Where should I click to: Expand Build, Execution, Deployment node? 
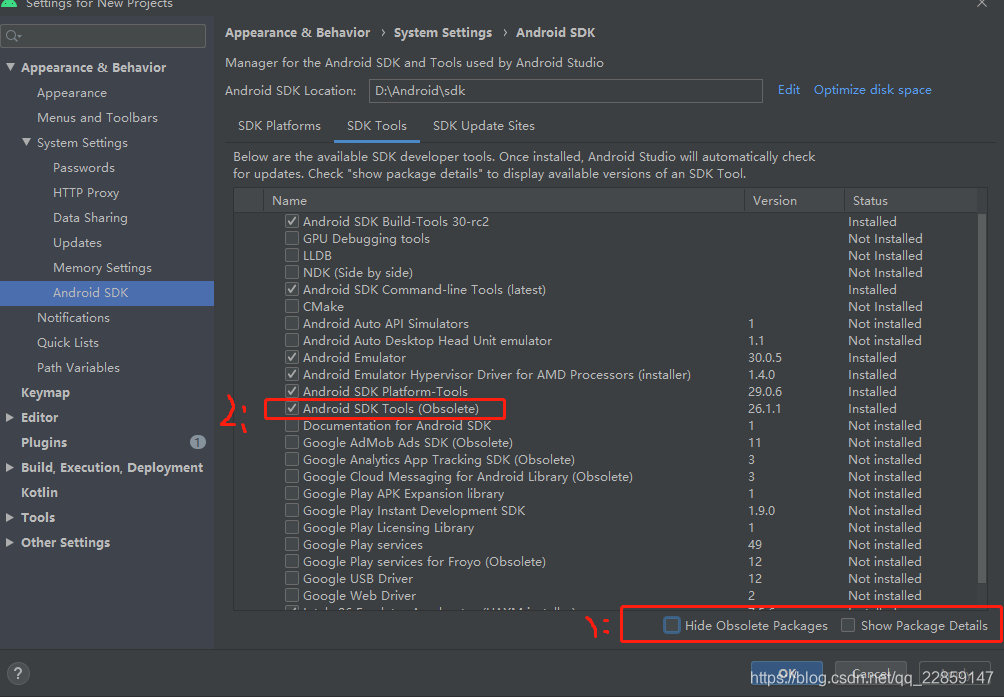10,467
